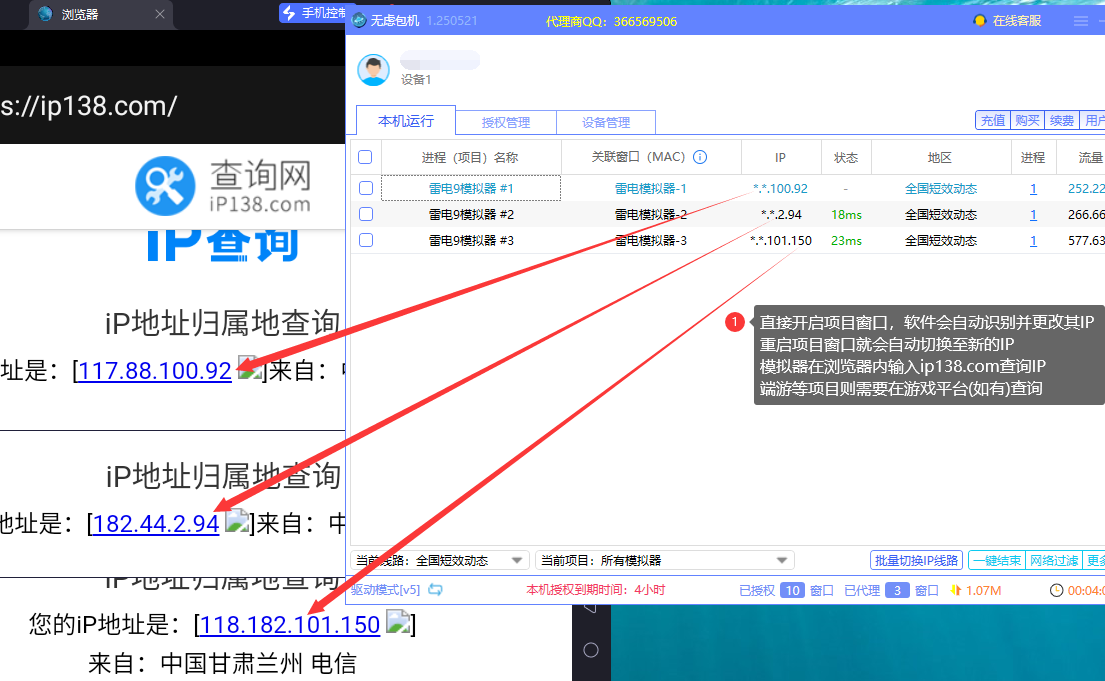Click the globe icon on the 浏览器 tab
This screenshot has height=681, width=1105.
45,14
